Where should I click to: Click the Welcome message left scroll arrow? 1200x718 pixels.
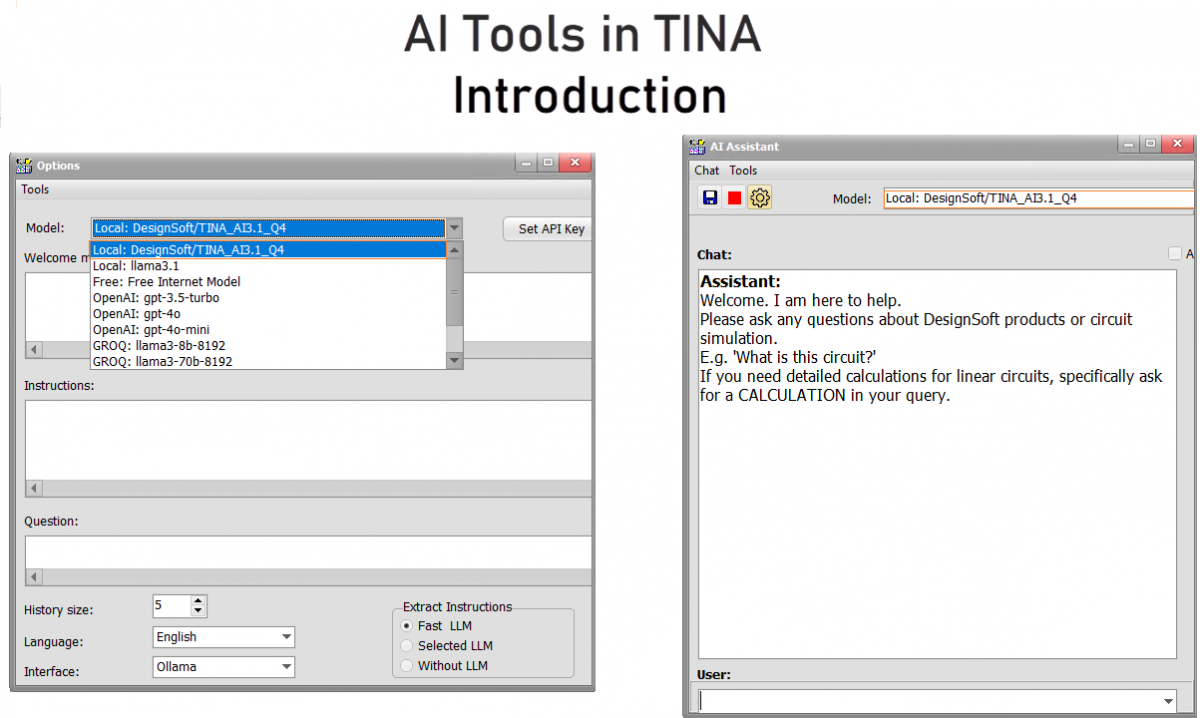[34, 349]
